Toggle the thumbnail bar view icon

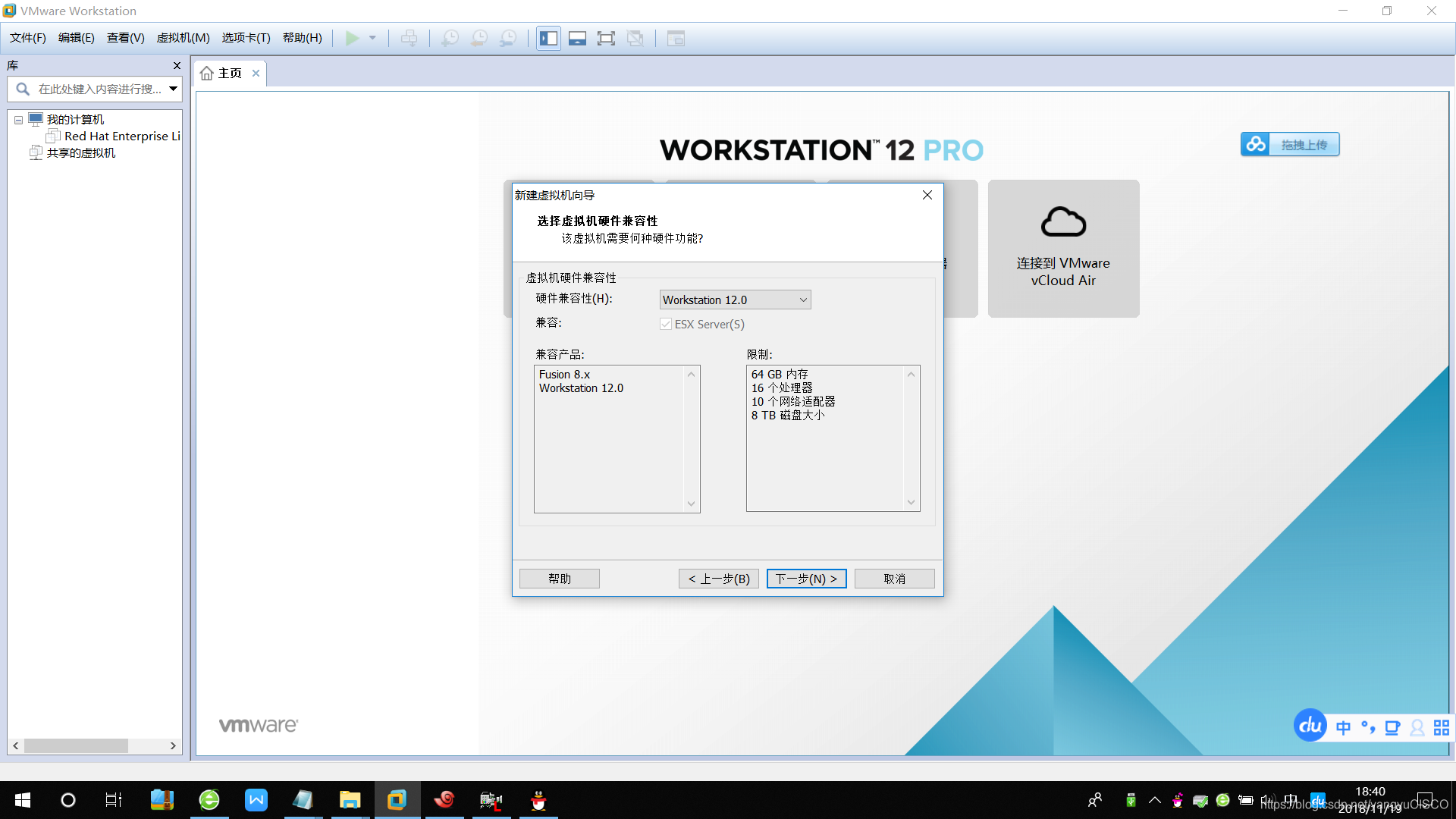pyautogui.click(x=577, y=38)
